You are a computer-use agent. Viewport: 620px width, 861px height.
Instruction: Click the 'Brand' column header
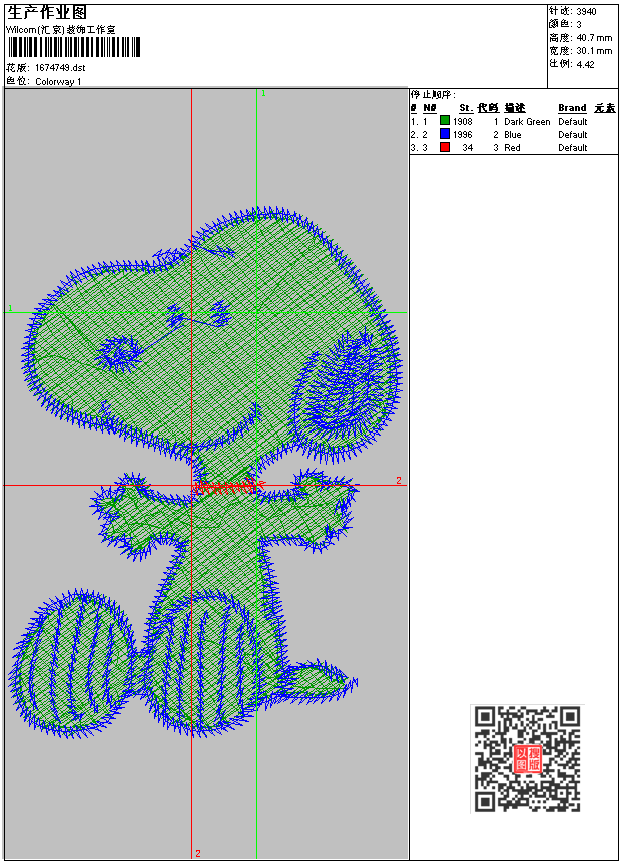coord(572,108)
